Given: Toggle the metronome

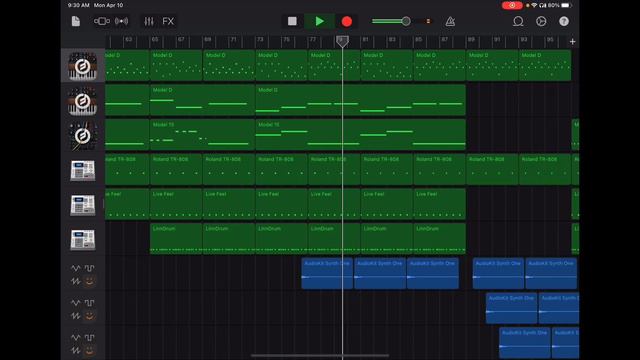Looking at the screenshot, I should (450, 21).
